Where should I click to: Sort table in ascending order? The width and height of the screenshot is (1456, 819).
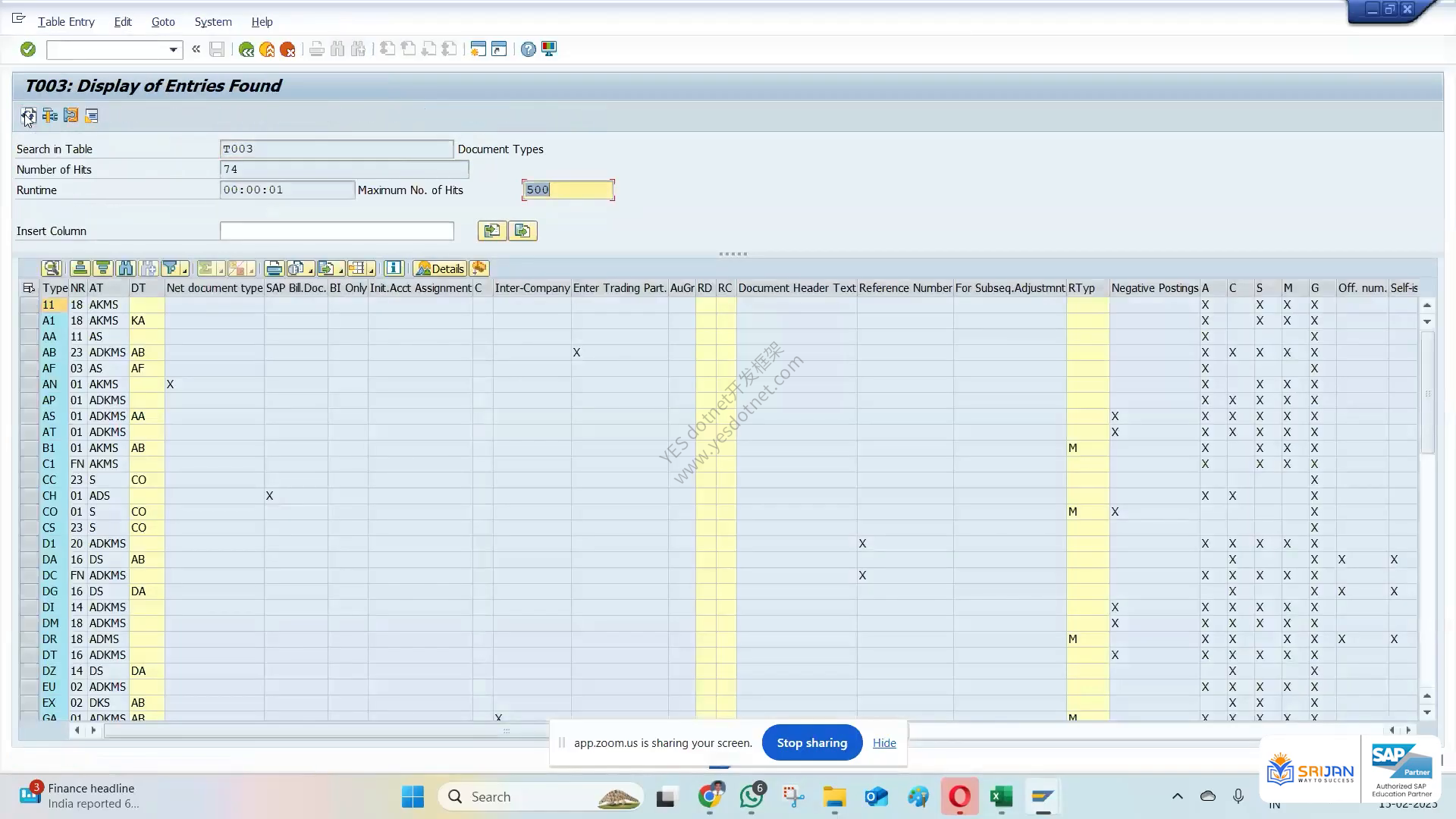[x=80, y=268]
